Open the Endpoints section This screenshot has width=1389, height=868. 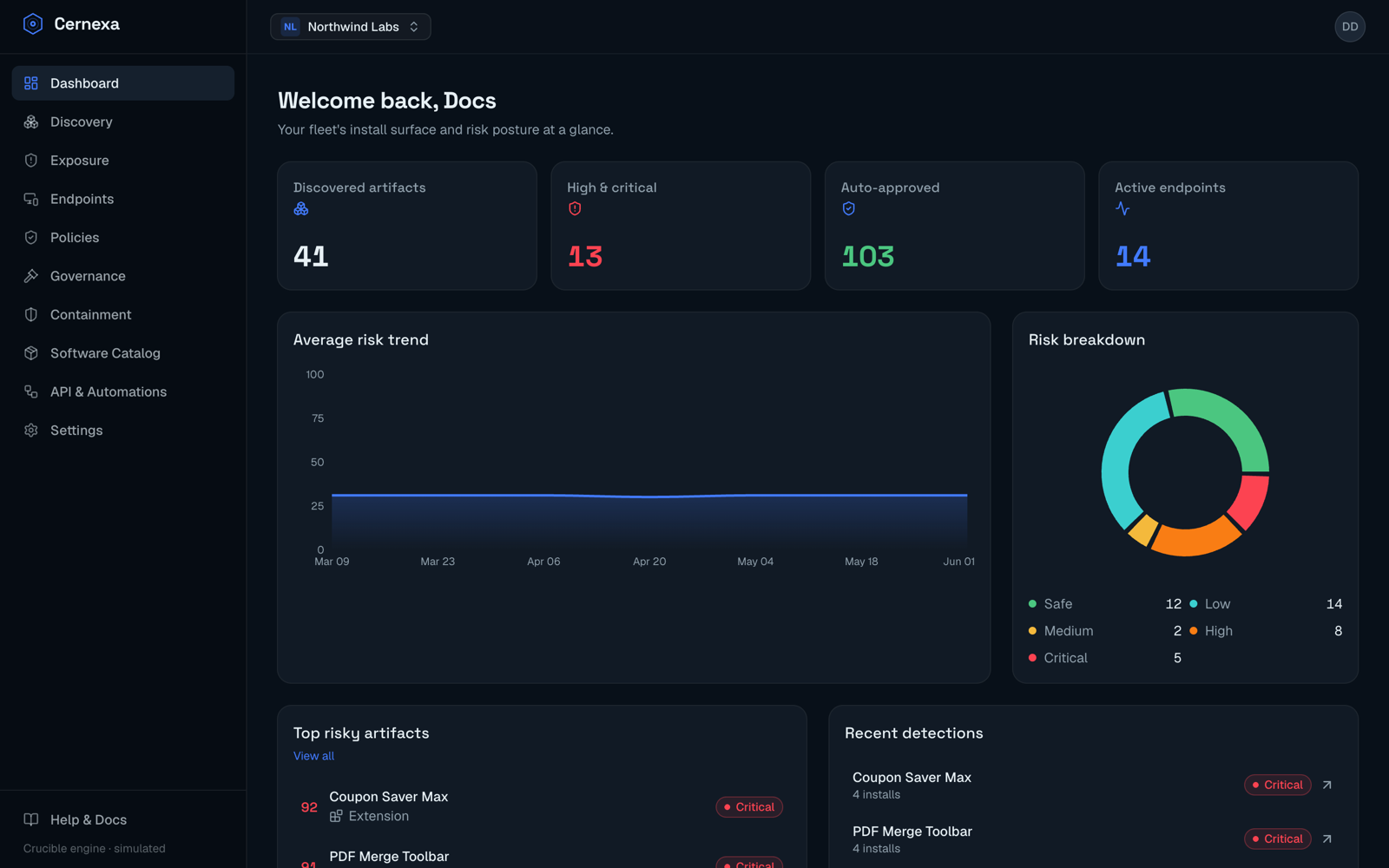[123, 199]
